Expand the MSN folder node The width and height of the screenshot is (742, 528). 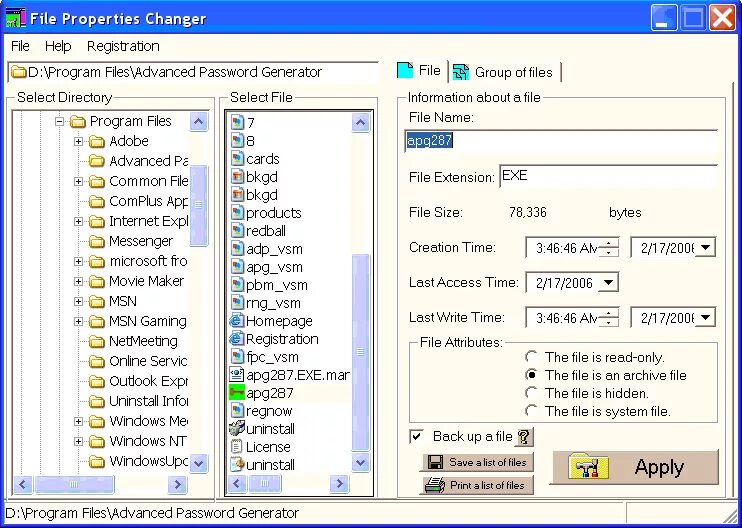(x=79, y=301)
